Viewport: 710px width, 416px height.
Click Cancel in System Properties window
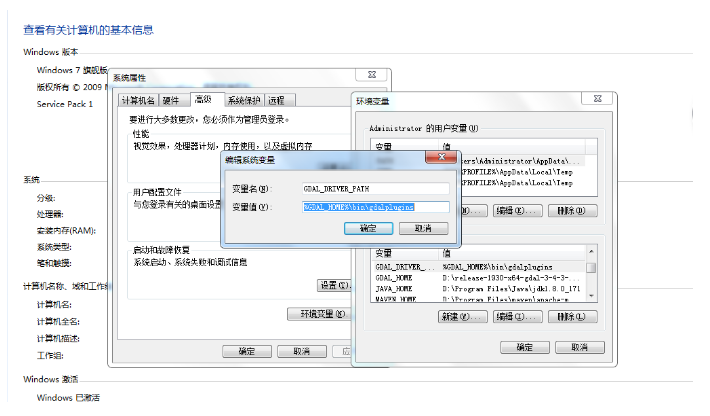pos(302,351)
